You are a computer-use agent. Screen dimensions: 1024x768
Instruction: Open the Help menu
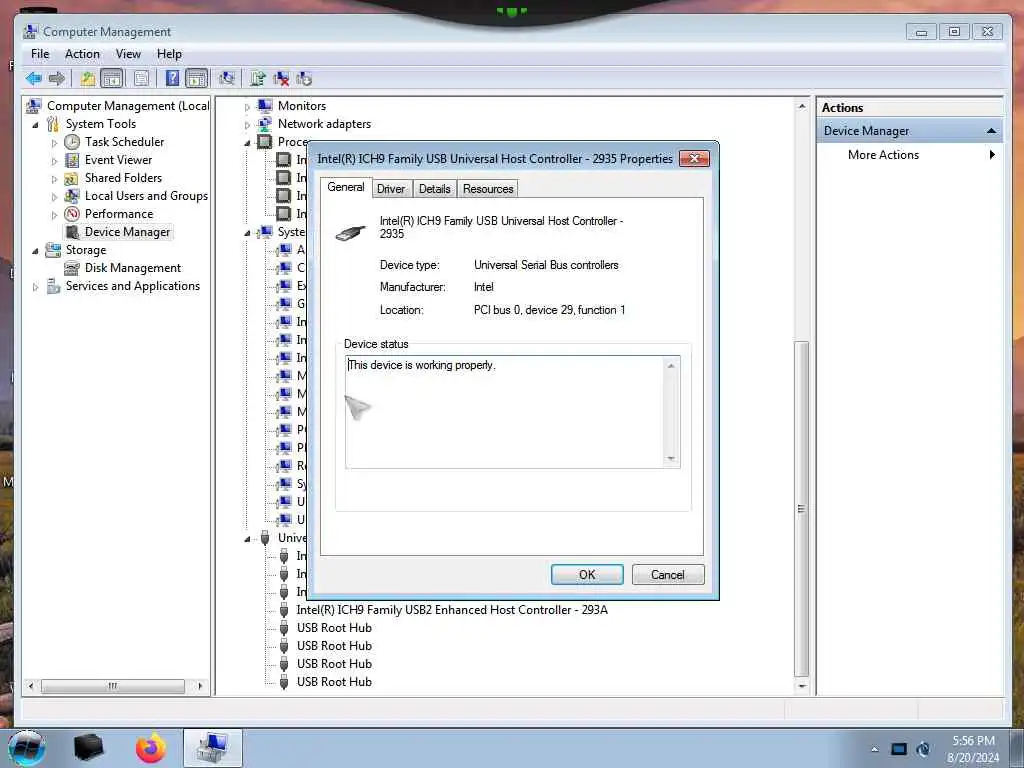point(169,54)
